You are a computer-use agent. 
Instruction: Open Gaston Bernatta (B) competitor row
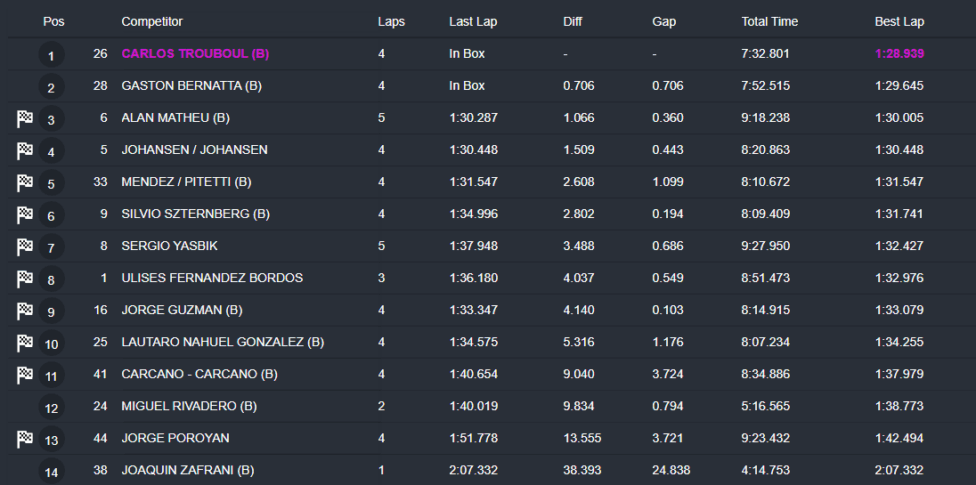[x=191, y=86]
